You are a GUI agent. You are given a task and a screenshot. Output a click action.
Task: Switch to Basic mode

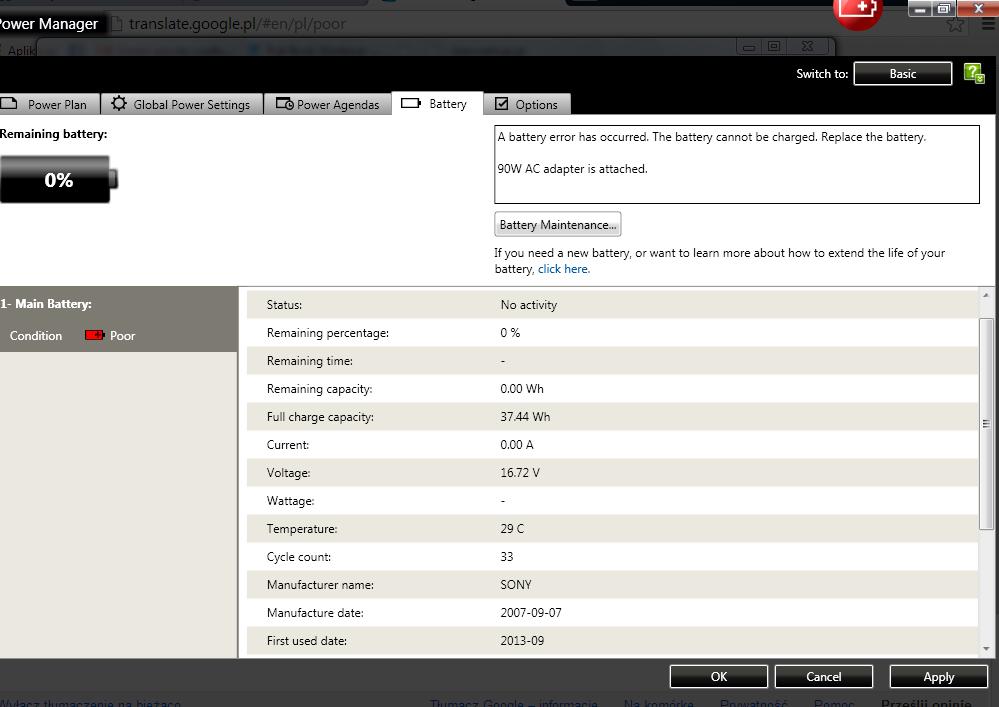pos(902,73)
